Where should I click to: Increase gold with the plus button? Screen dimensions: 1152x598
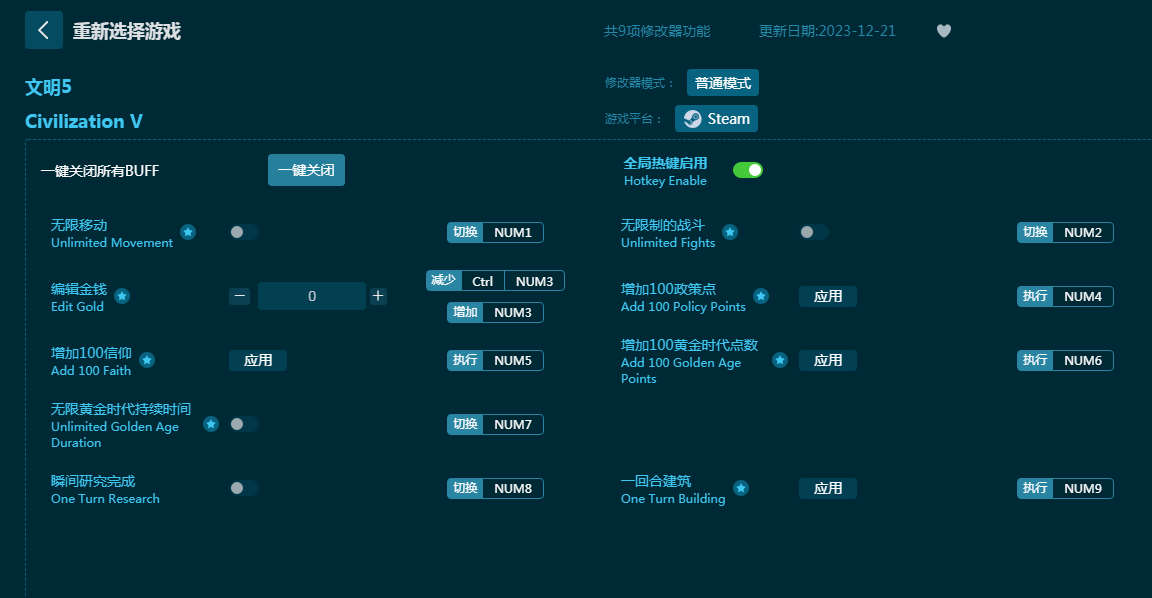(378, 296)
